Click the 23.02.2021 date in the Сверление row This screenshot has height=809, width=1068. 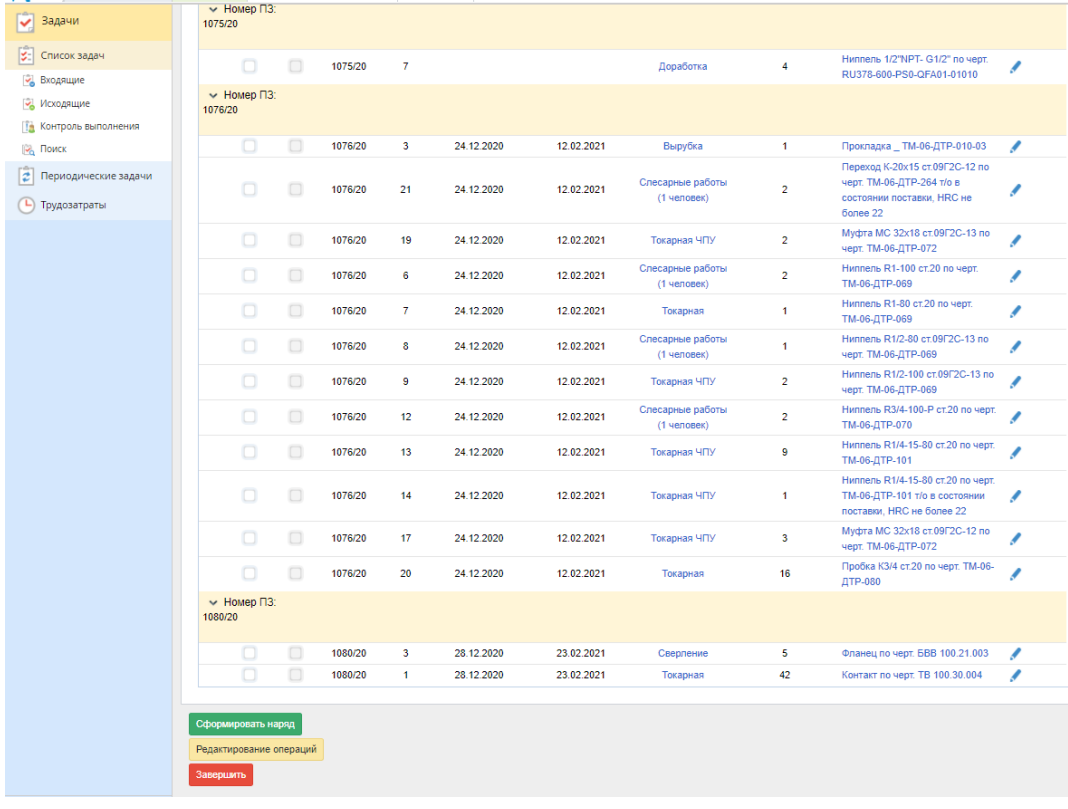click(x=580, y=654)
